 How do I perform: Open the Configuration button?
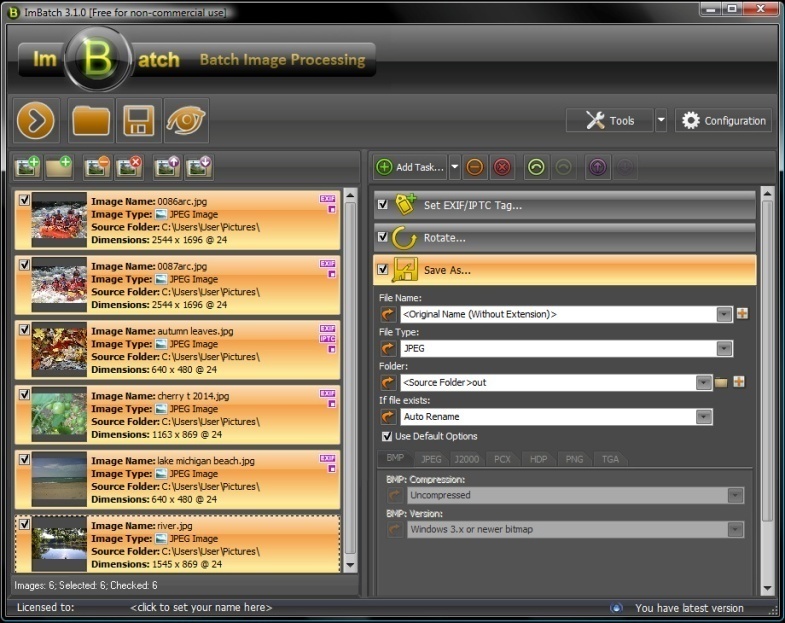pyautogui.click(x=723, y=121)
